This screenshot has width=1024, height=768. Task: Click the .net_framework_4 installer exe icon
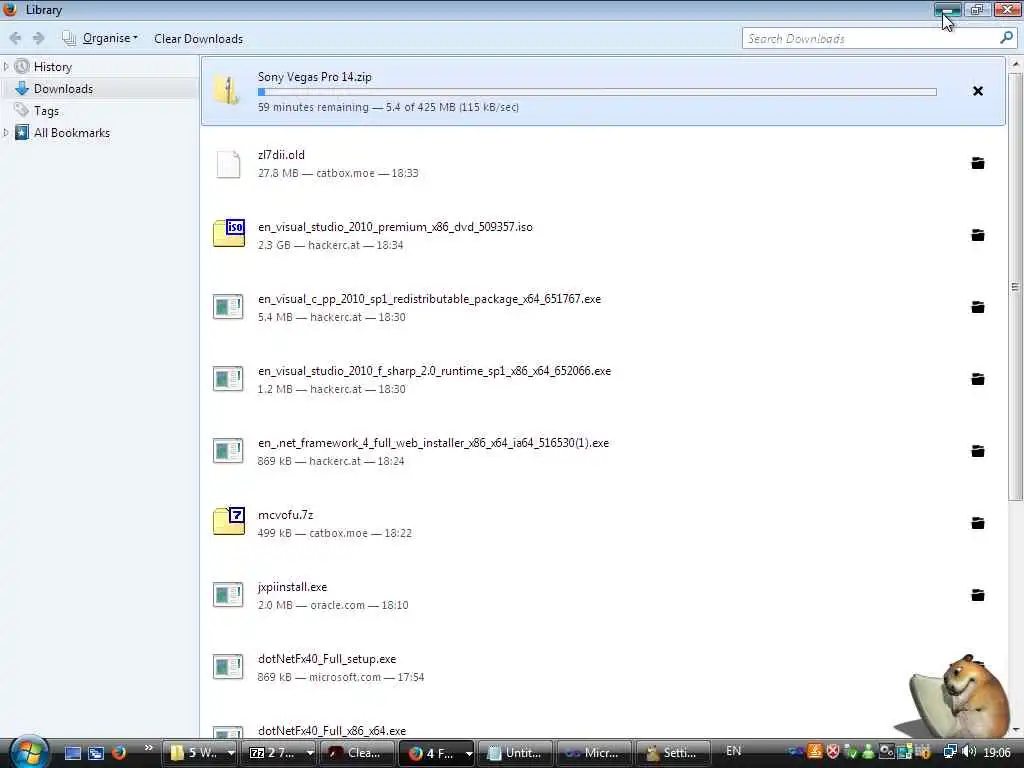(x=228, y=450)
